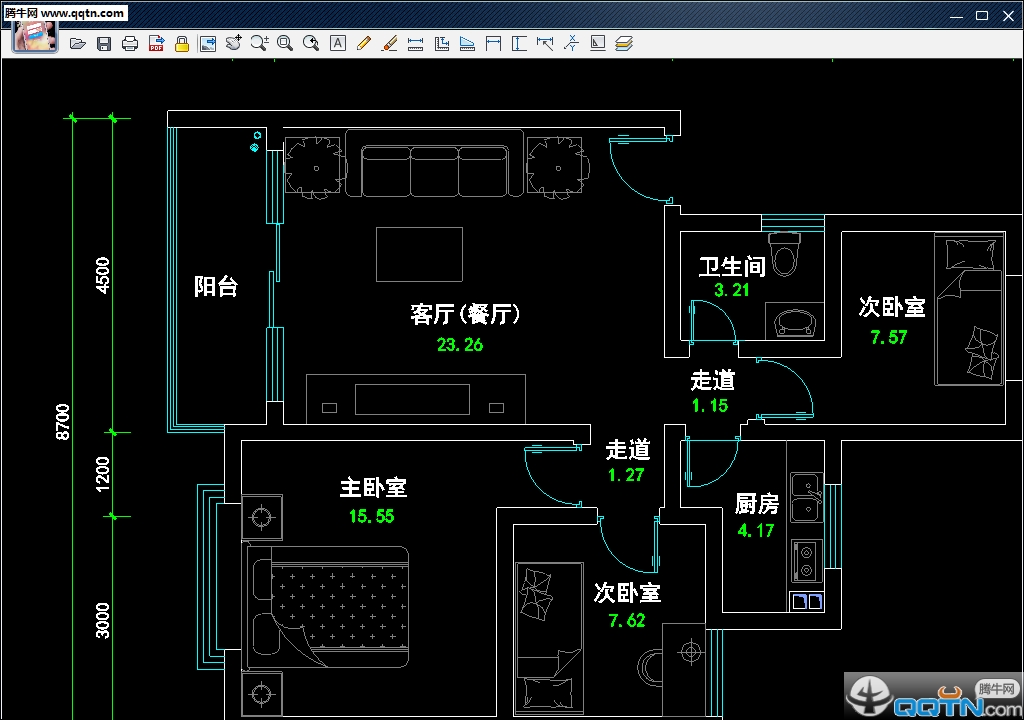The width and height of the screenshot is (1024, 720).
Task: Click the zoom previous magnifier icon
Action: tap(311, 43)
